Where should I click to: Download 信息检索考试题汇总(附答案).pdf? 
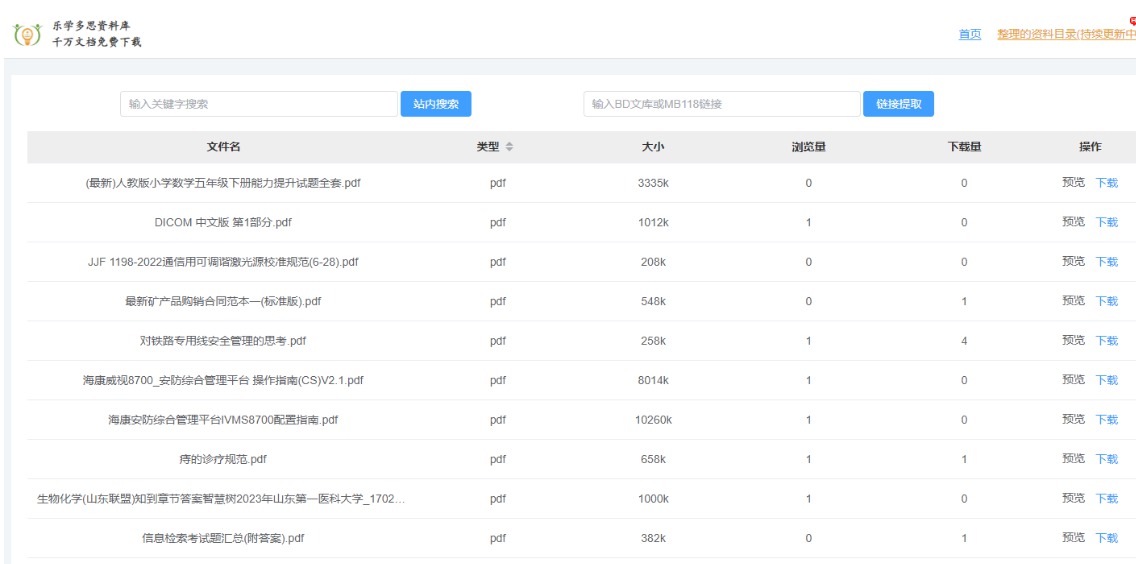tap(1106, 538)
